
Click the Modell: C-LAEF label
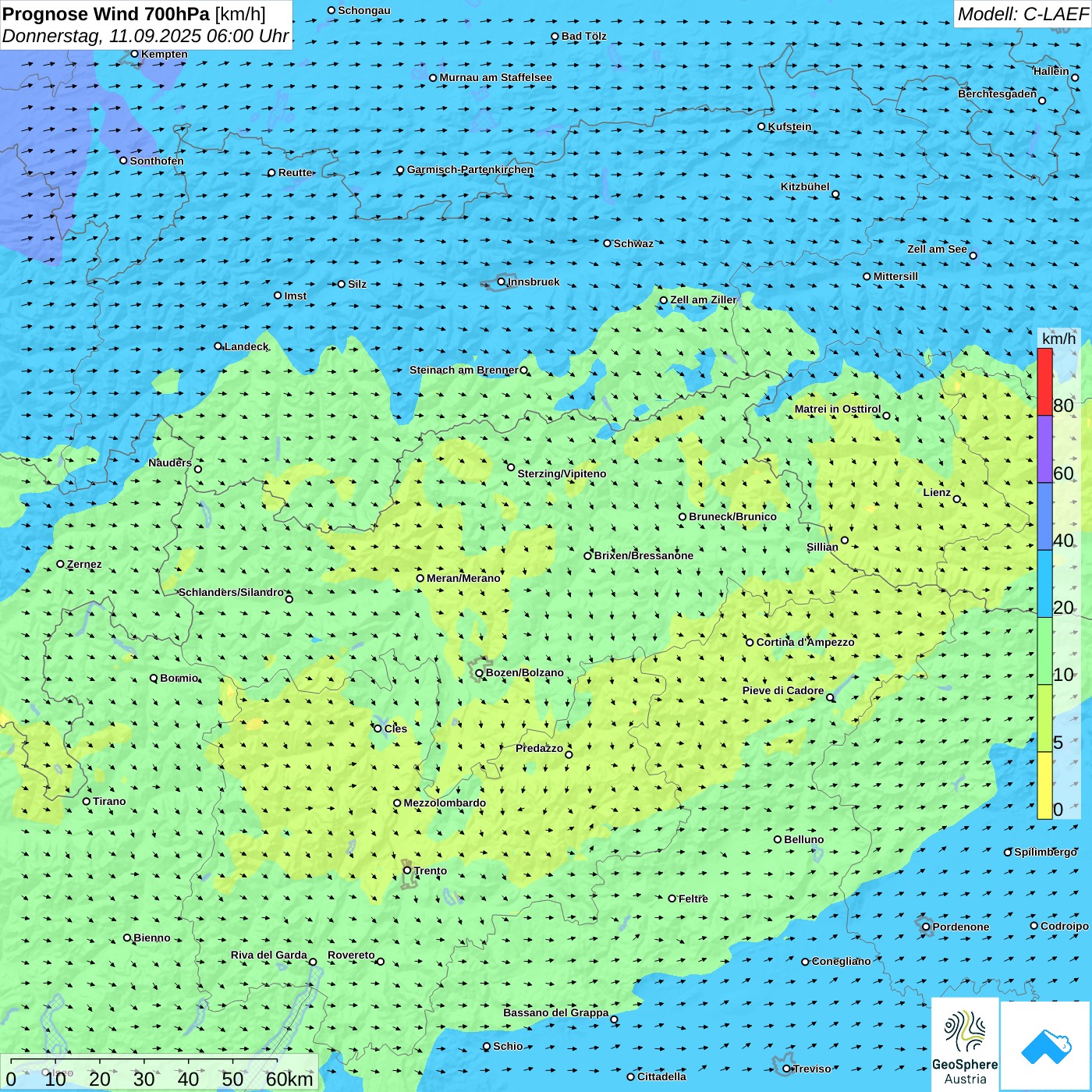tap(1022, 14)
